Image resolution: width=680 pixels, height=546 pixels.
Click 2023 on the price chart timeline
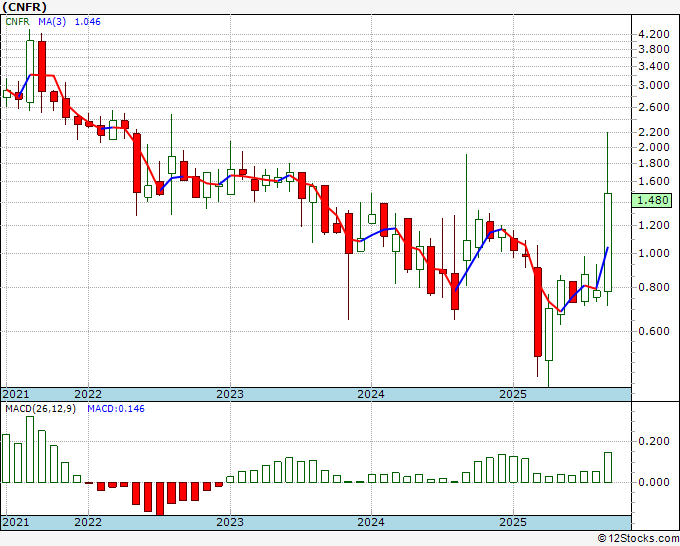230,394
